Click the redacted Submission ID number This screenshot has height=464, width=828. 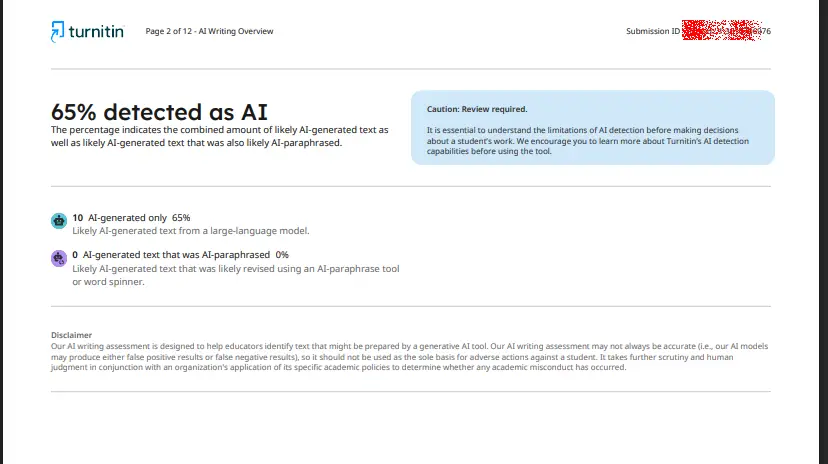(x=726, y=31)
